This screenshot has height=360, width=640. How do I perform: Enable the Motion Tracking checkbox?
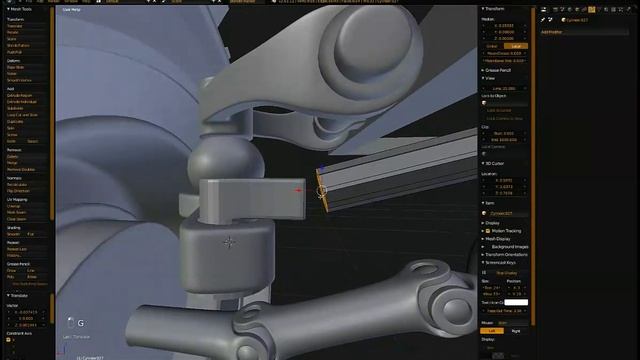[x=487, y=231]
